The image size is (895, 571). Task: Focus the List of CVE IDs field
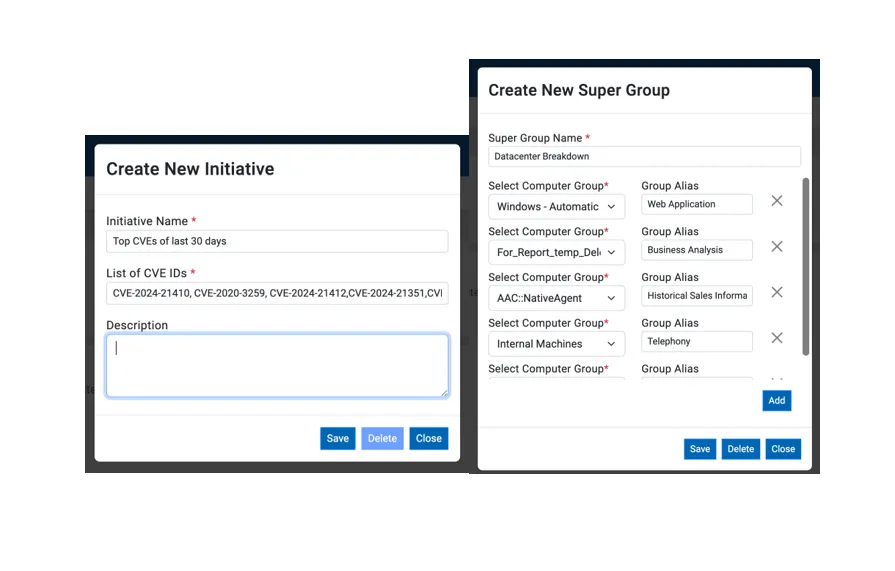coord(277,293)
